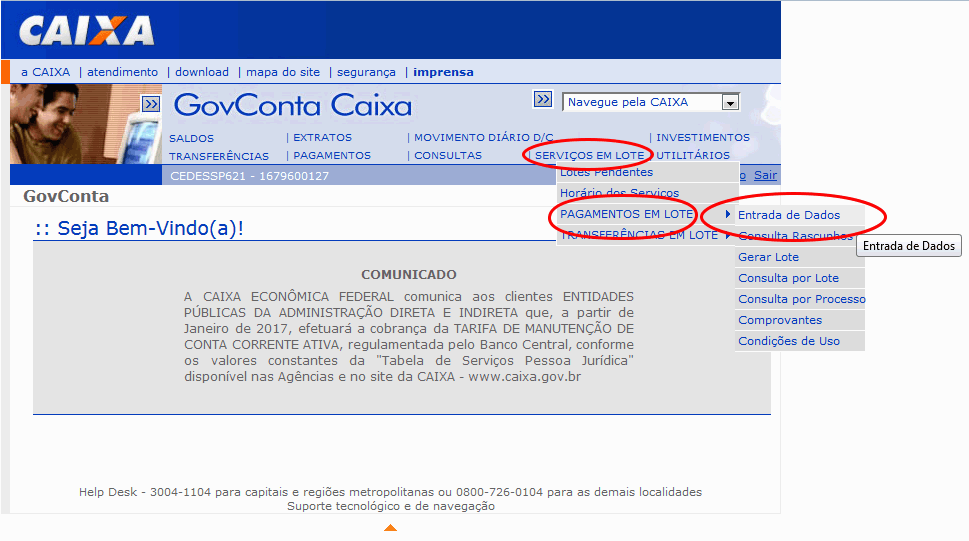Choose Entrada de Dados submenu item
969x541 pixels.
pyautogui.click(x=800, y=215)
